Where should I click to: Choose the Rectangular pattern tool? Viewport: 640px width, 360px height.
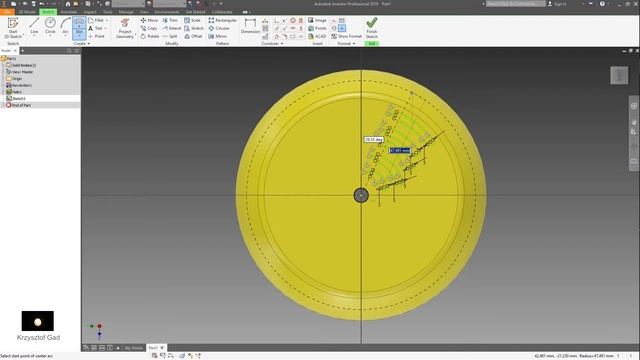(x=222, y=20)
